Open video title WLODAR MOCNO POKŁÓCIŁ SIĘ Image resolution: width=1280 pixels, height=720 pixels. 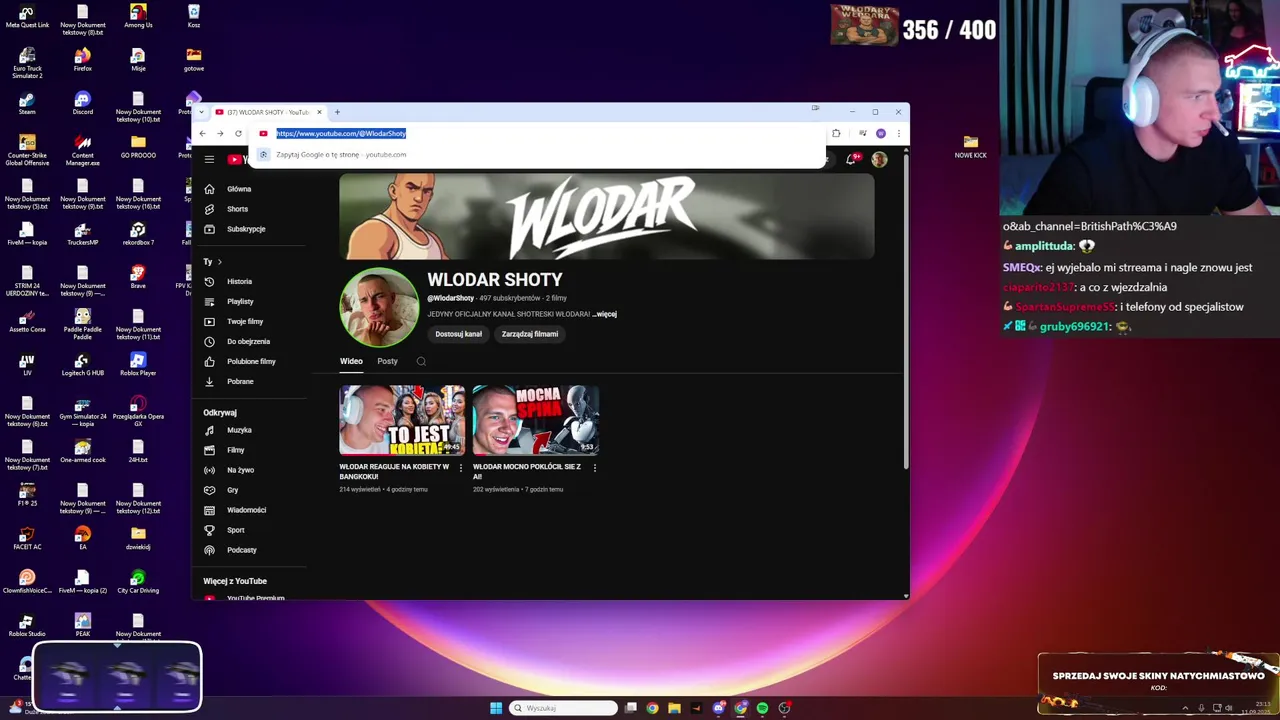pyautogui.click(x=527, y=471)
